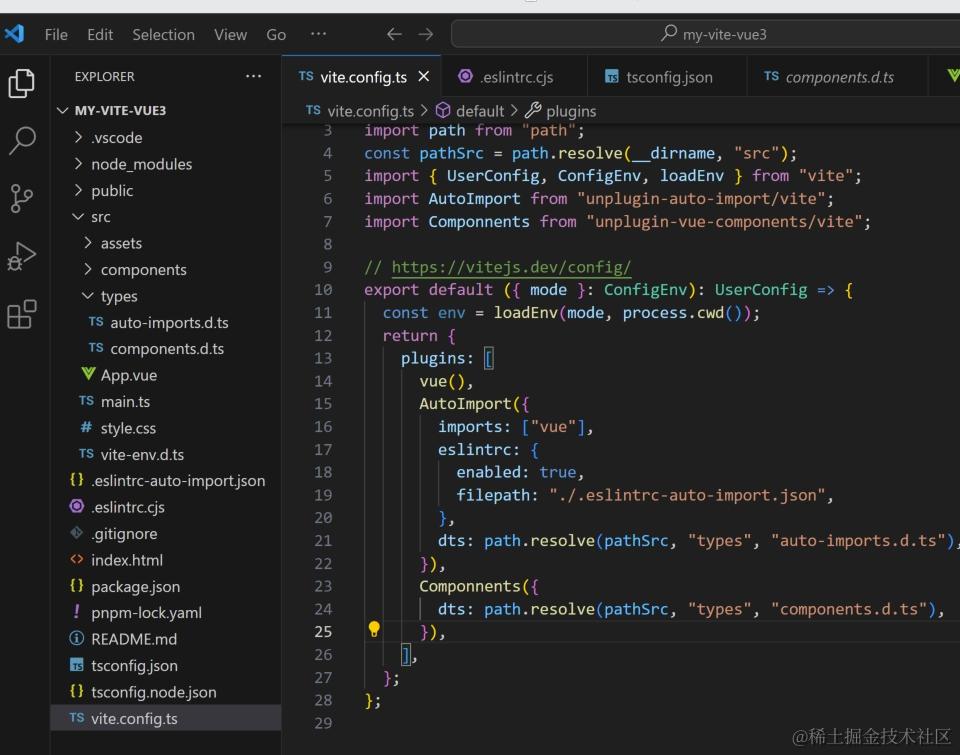Collapse the src folder
Image resolution: width=960 pixels, height=755 pixels.
pos(78,217)
